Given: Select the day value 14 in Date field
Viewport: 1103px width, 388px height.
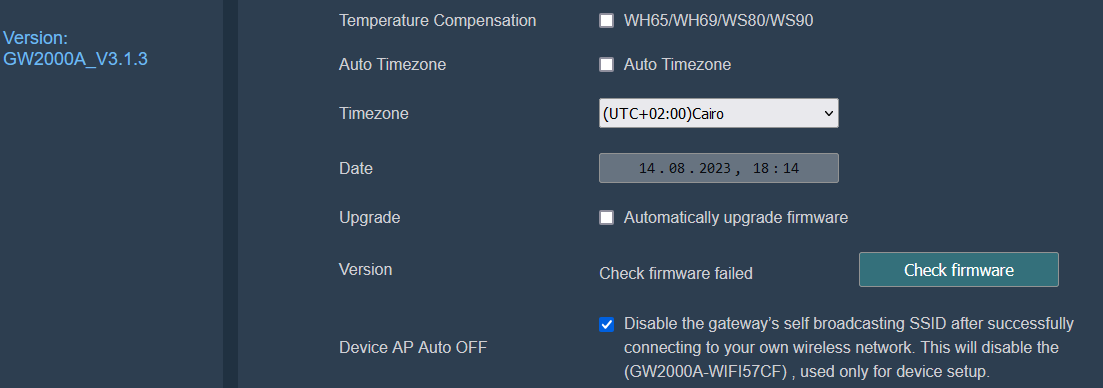Looking at the screenshot, I should 647,169.
